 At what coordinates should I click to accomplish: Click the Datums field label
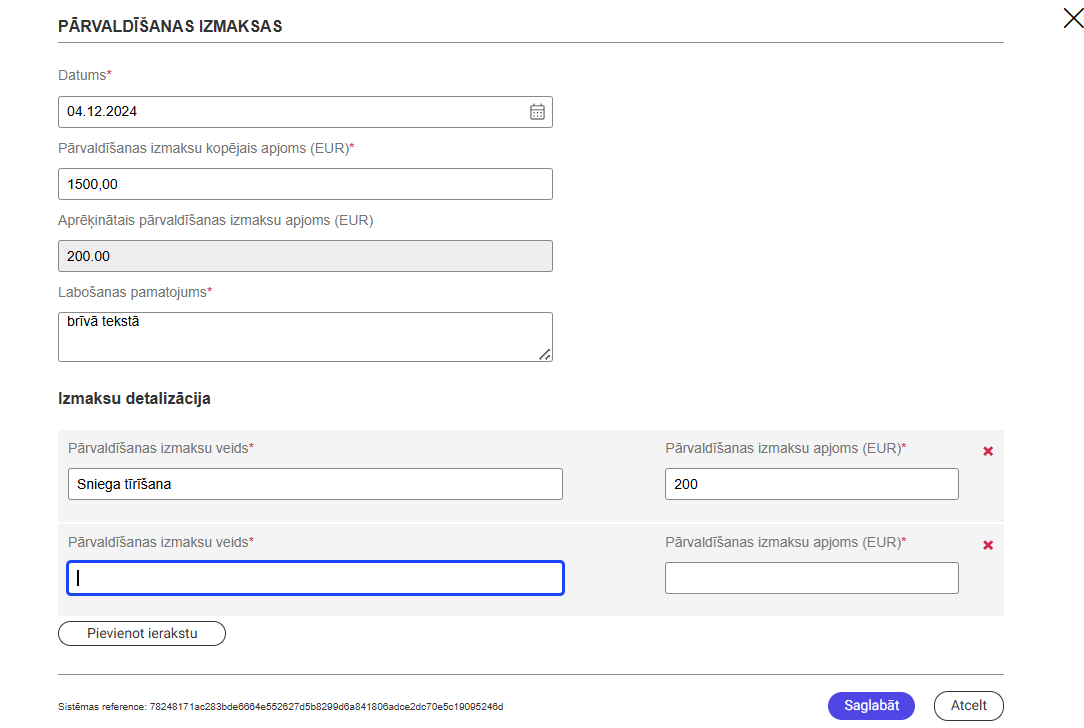85,76
